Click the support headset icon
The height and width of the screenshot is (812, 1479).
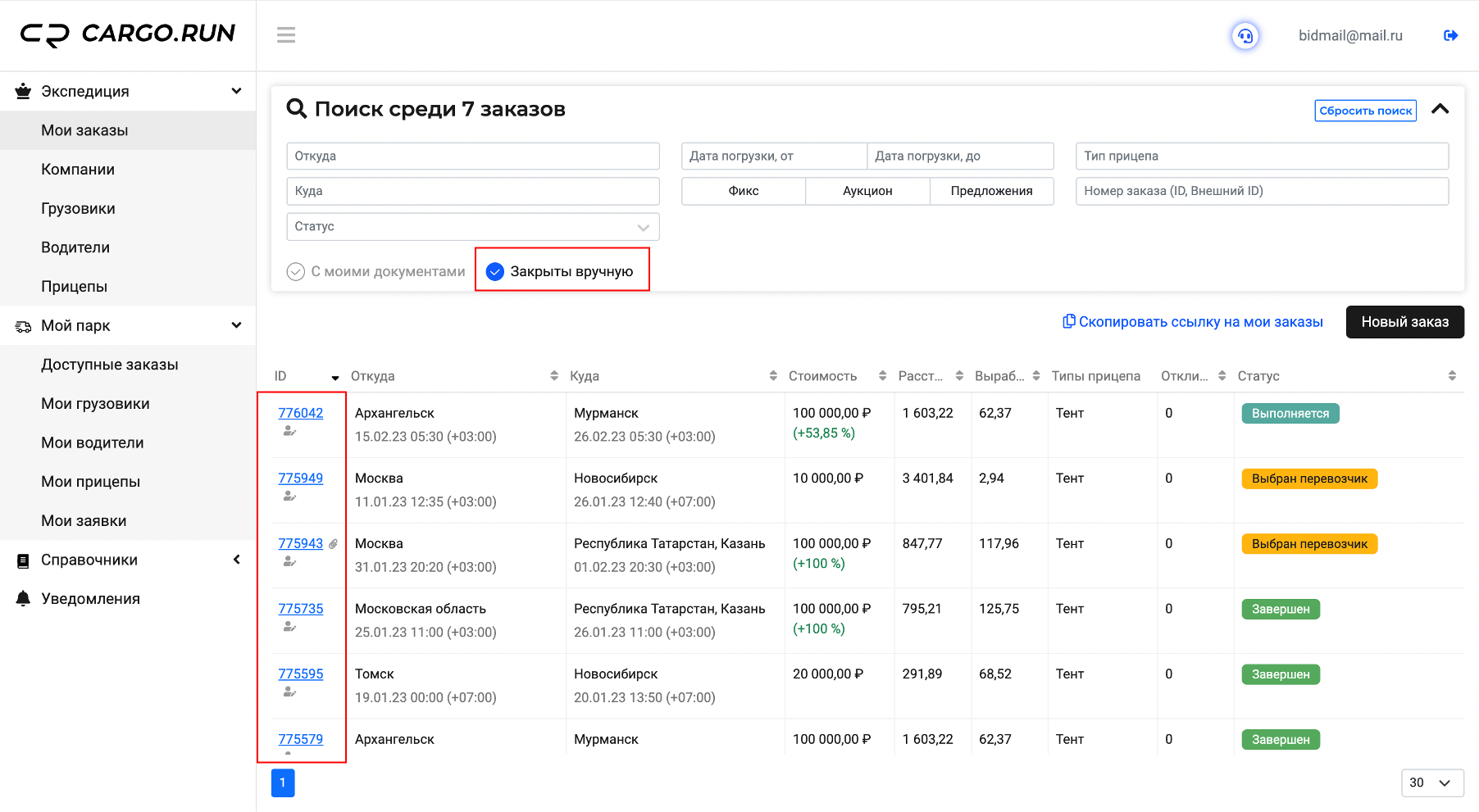[1245, 36]
